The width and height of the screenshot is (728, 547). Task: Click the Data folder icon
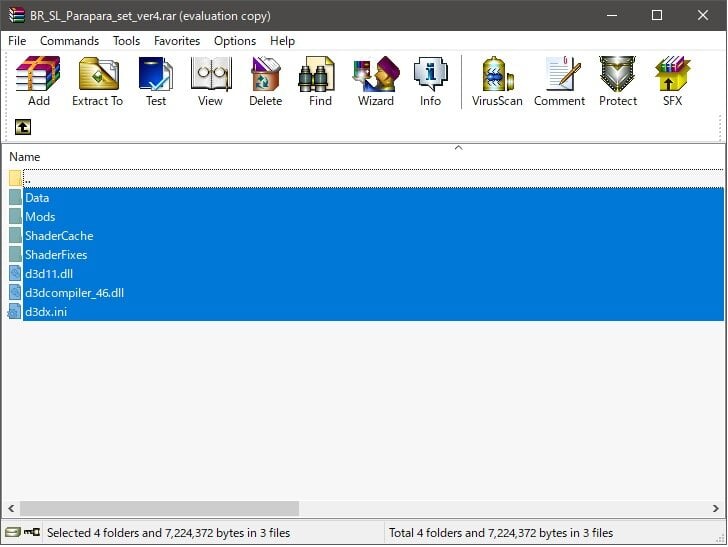tap(15, 197)
